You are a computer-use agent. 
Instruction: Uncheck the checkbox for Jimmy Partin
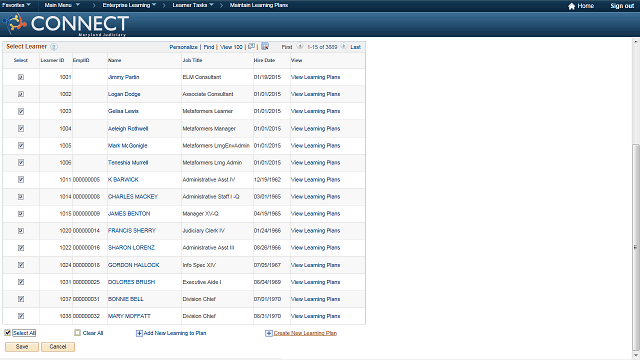pos(21,77)
